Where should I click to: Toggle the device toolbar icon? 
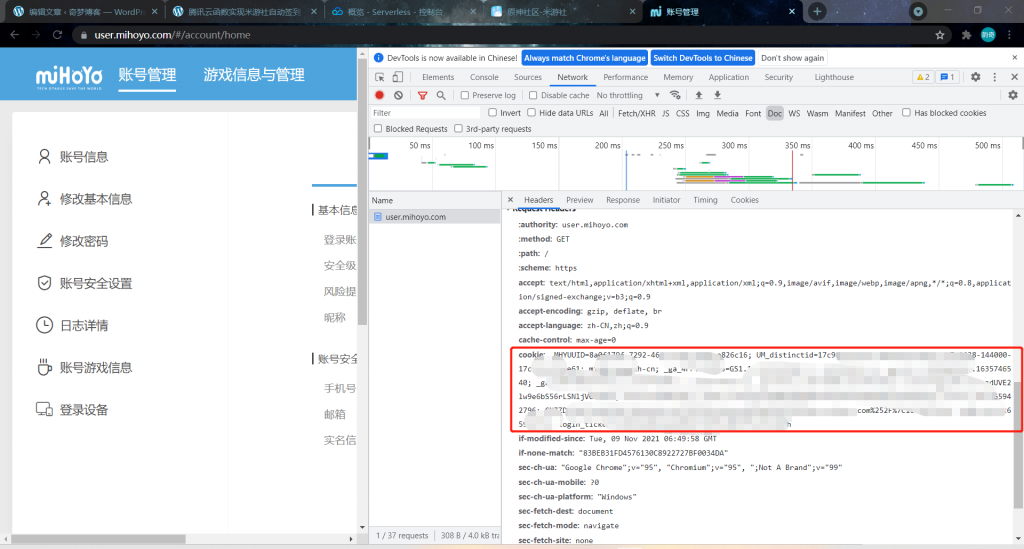(x=397, y=77)
